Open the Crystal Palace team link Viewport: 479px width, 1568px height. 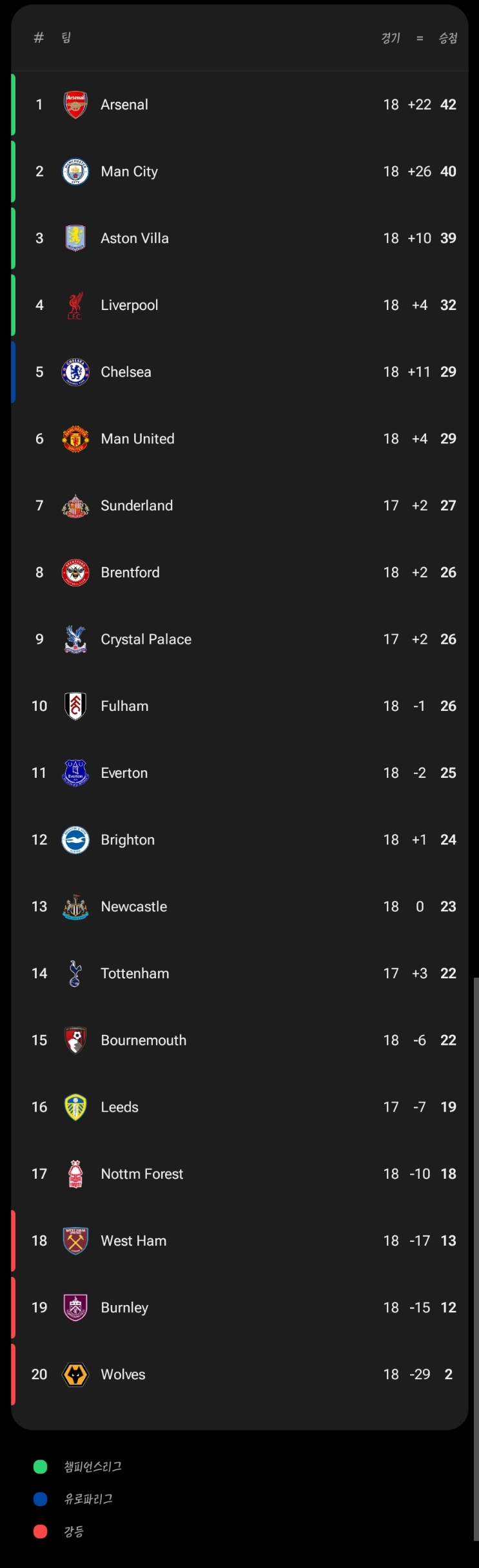coord(146,639)
